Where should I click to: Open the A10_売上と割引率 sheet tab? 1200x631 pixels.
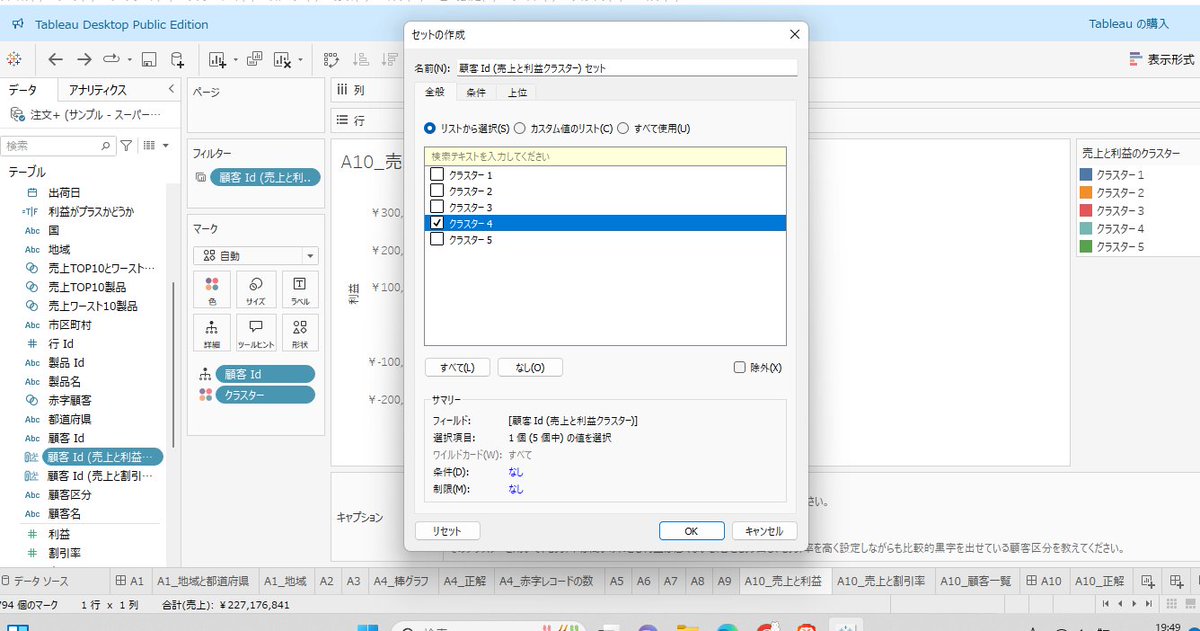click(880, 580)
